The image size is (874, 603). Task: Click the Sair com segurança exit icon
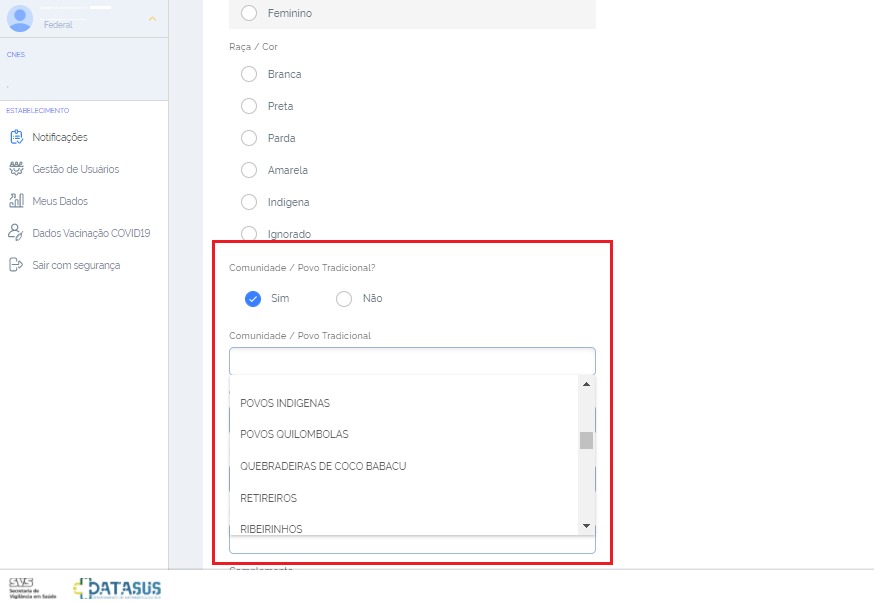click(15, 265)
